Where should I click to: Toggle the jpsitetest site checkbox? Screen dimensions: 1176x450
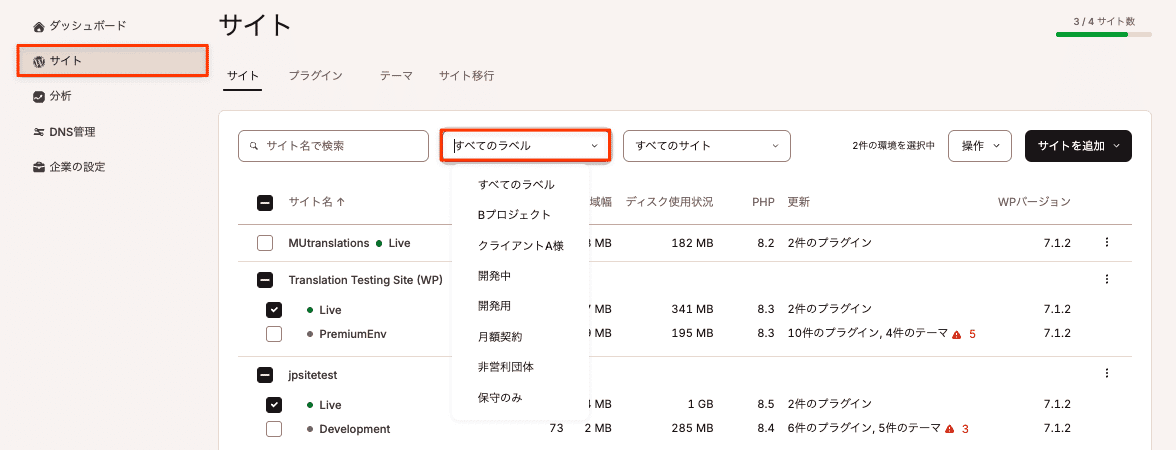(x=265, y=374)
